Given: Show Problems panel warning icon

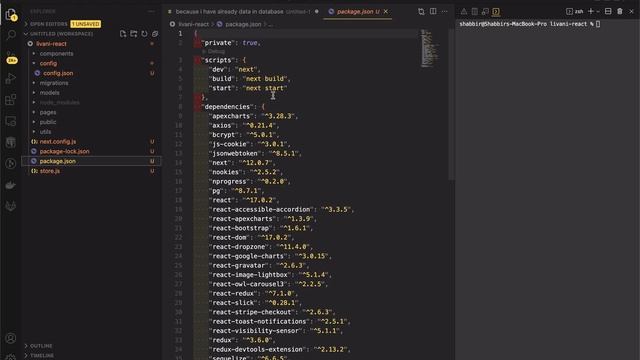Looking at the screenshot, I should (464, 11).
